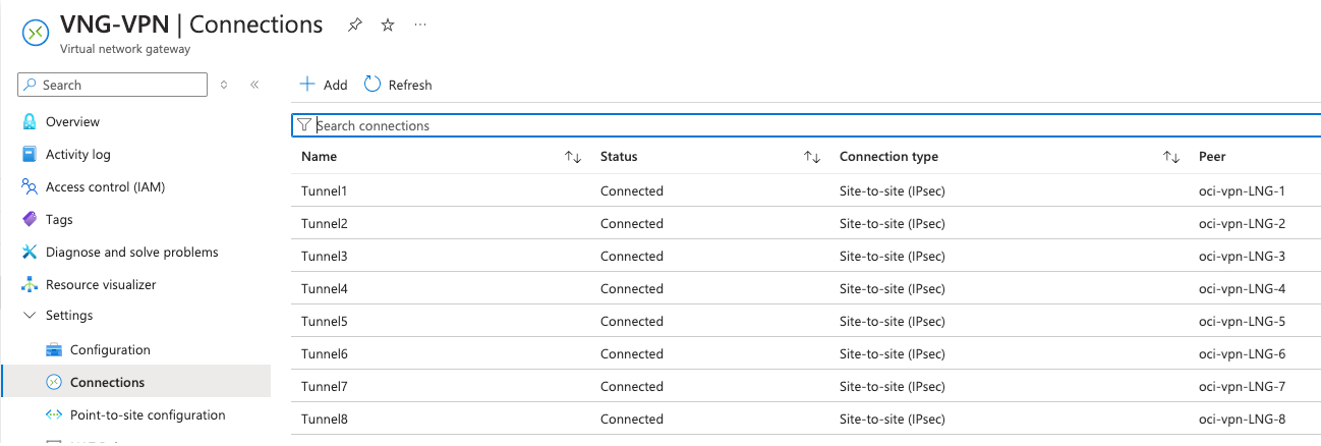Select Configuration under Settings
Image resolution: width=1321 pixels, height=446 pixels.
click(x=110, y=350)
